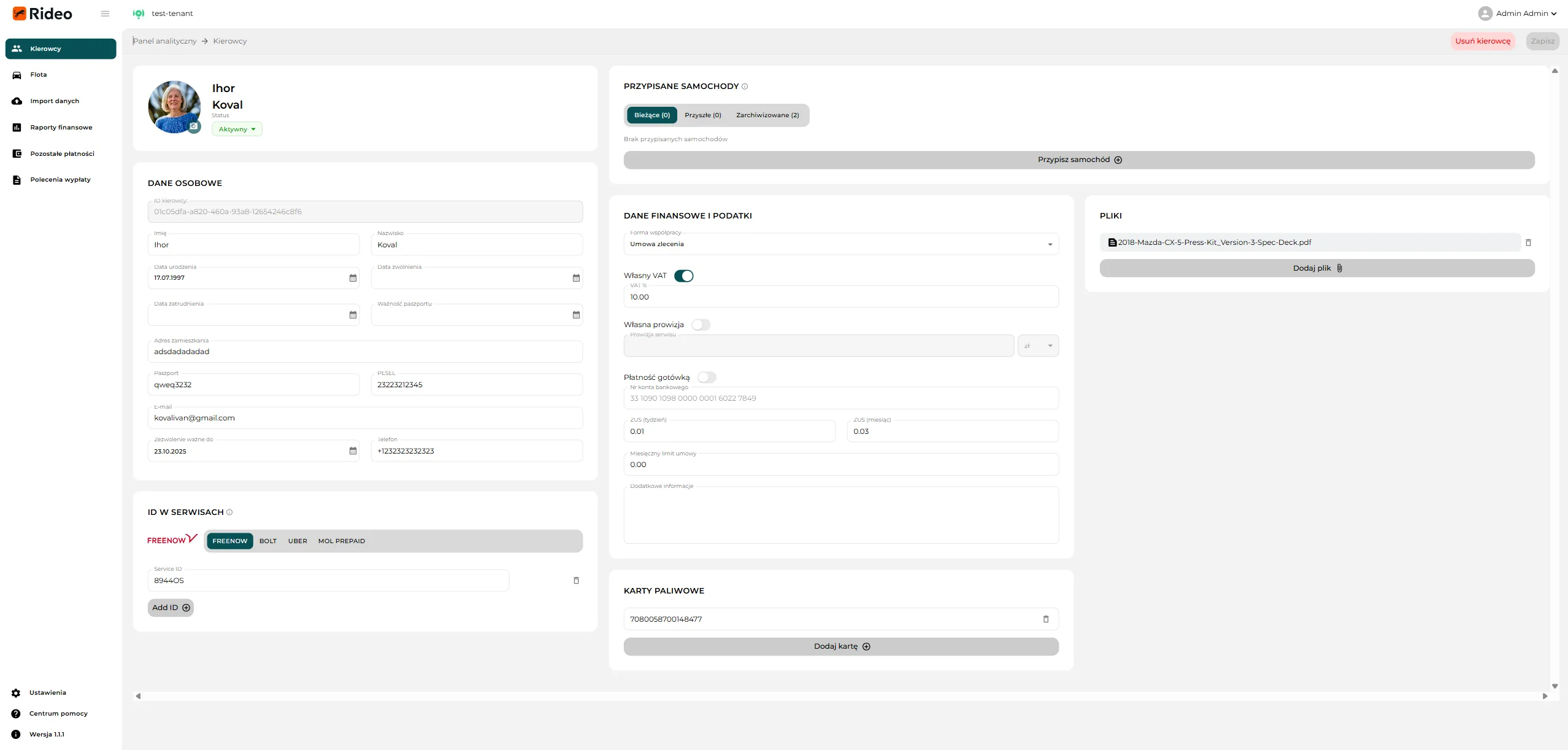This screenshot has height=750, width=1568.
Task: Click camera icon on driver photo
Action: [x=194, y=126]
